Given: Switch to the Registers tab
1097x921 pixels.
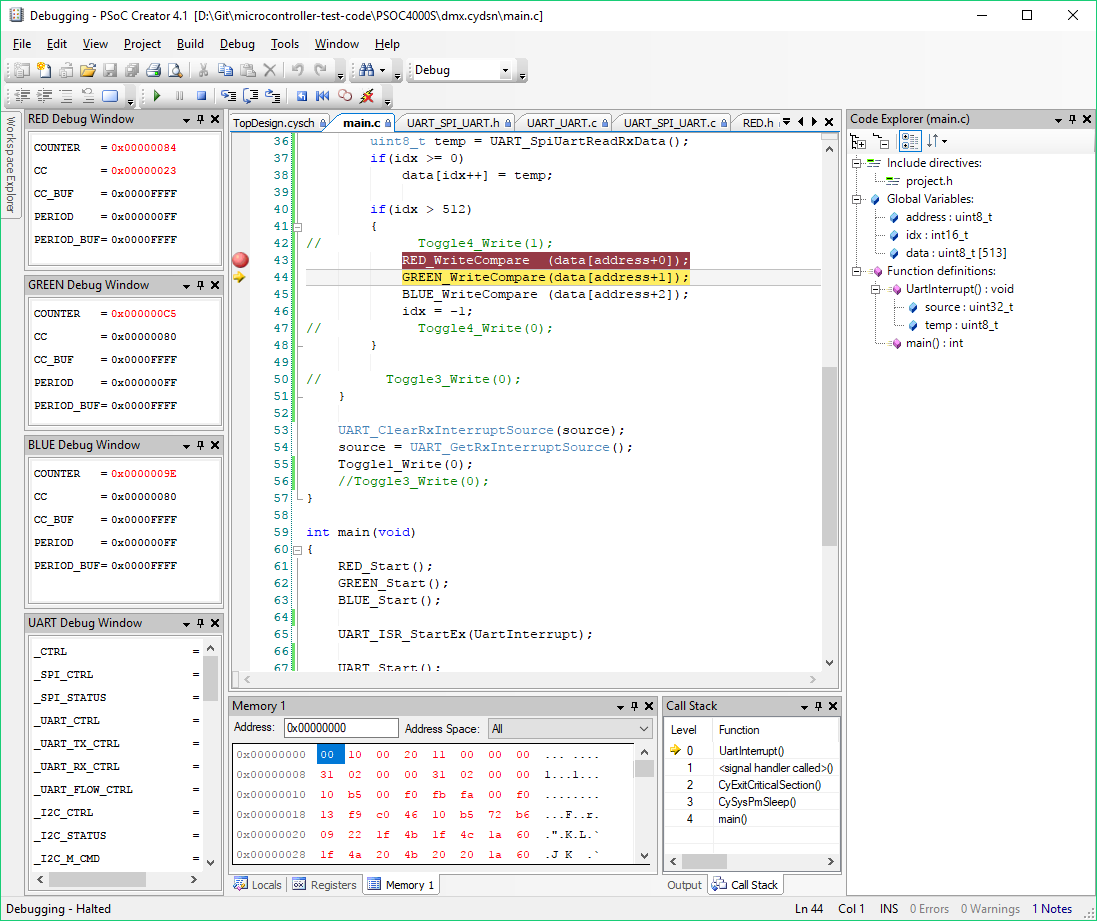Looking at the screenshot, I should (x=325, y=885).
